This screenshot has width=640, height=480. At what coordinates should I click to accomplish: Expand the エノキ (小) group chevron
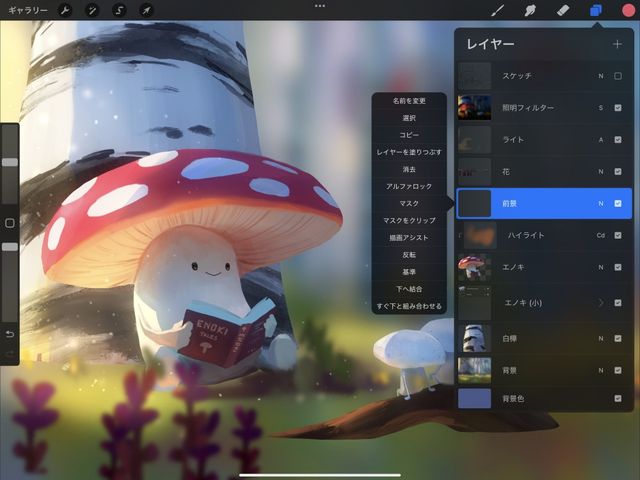601,303
